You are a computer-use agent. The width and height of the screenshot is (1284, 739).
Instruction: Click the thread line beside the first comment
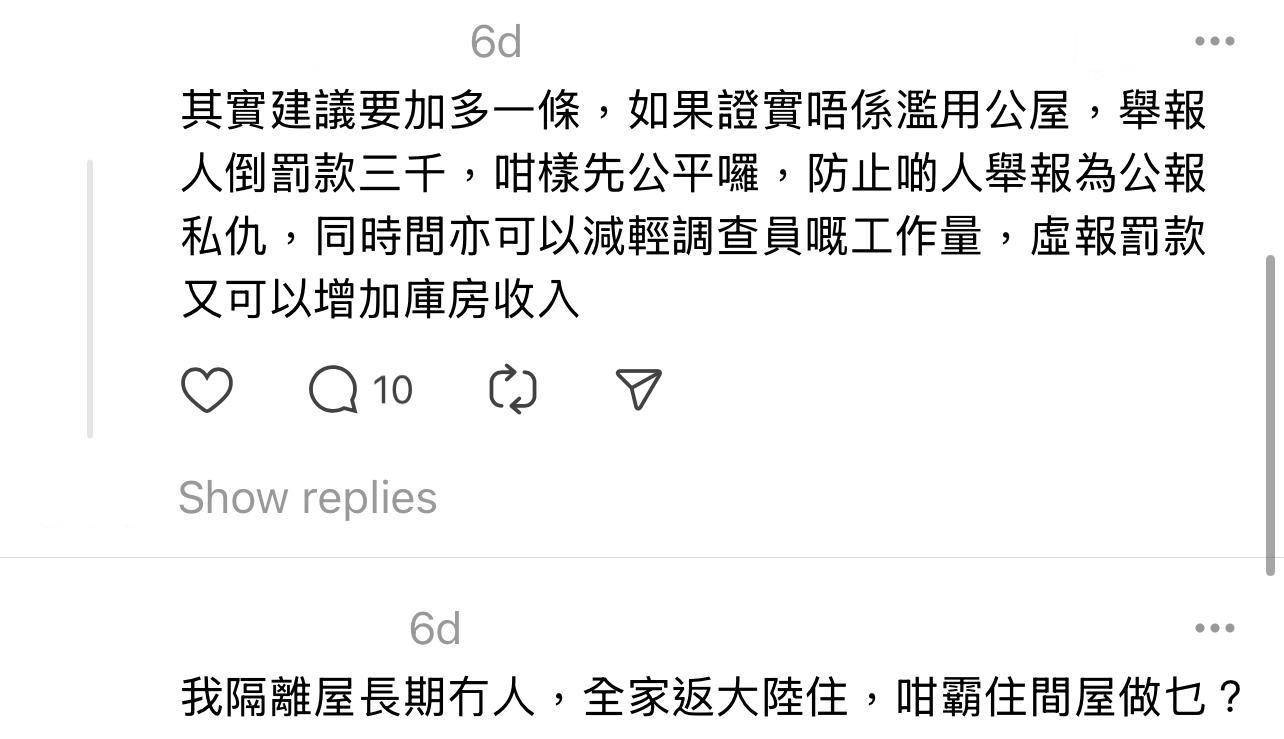coord(90,298)
